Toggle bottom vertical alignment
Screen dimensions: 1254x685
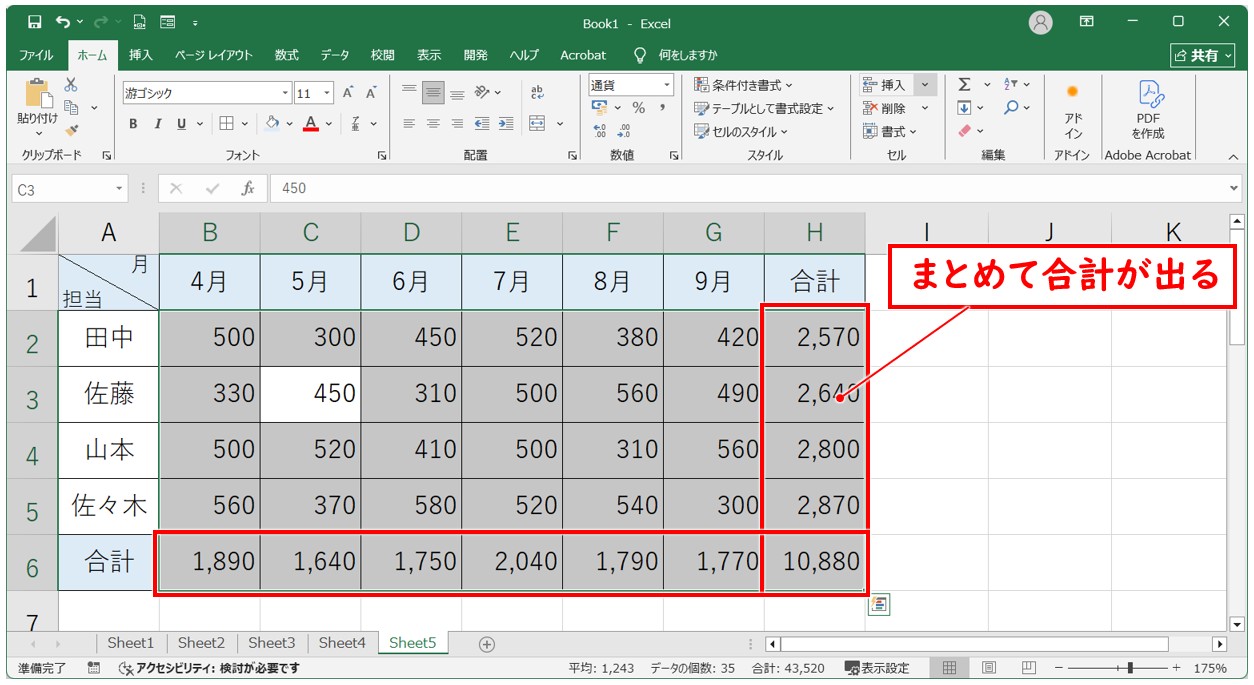tap(457, 93)
